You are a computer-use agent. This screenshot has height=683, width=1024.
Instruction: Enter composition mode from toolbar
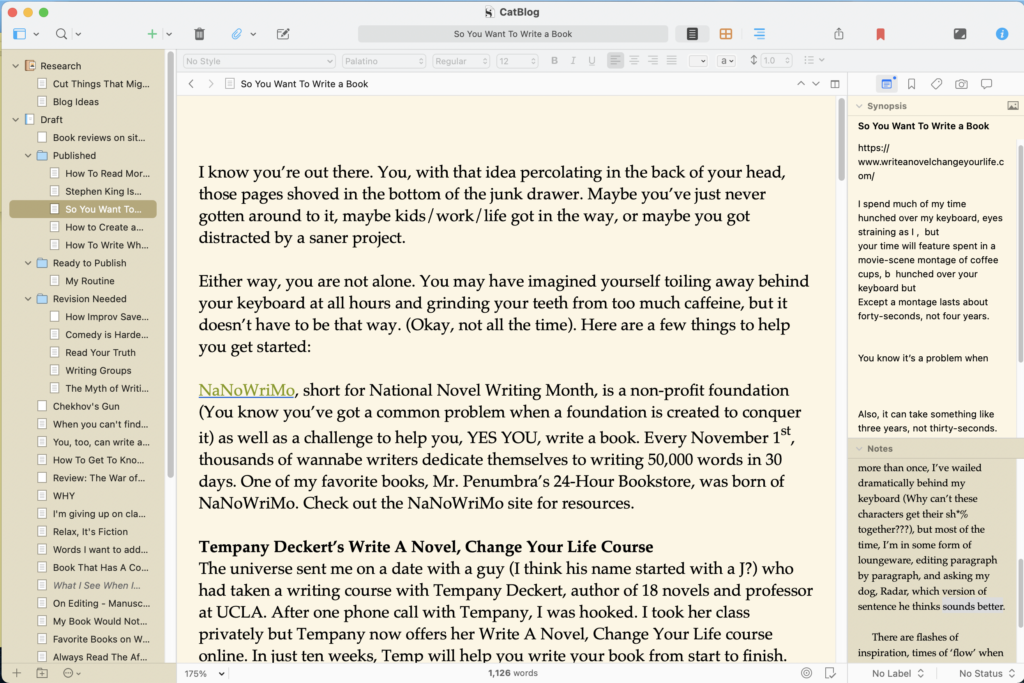(x=959, y=34)
